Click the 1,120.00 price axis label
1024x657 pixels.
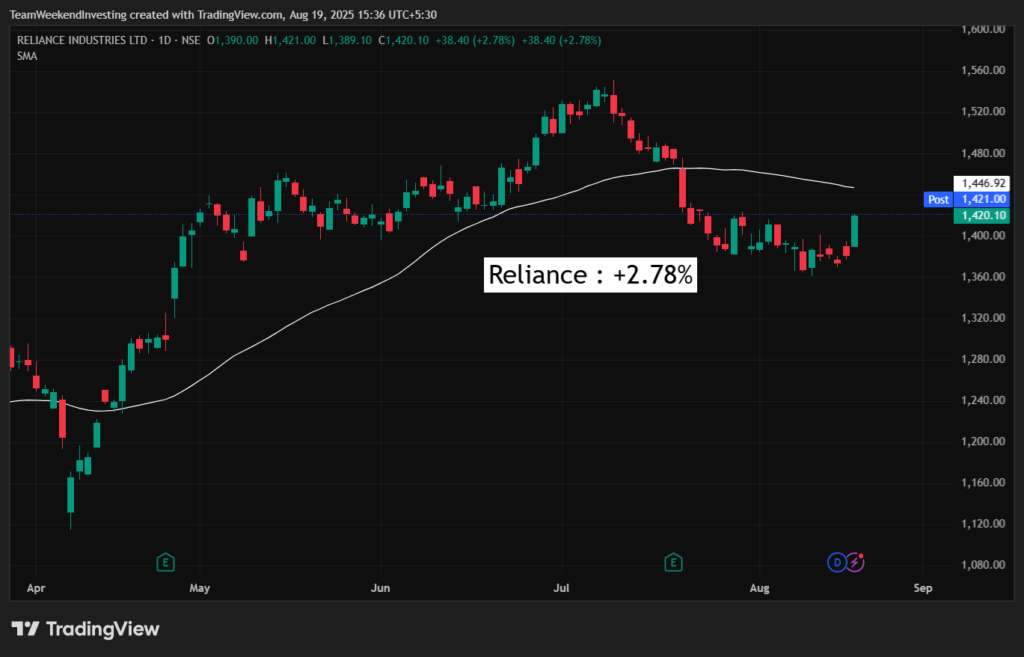coord(983,524)
